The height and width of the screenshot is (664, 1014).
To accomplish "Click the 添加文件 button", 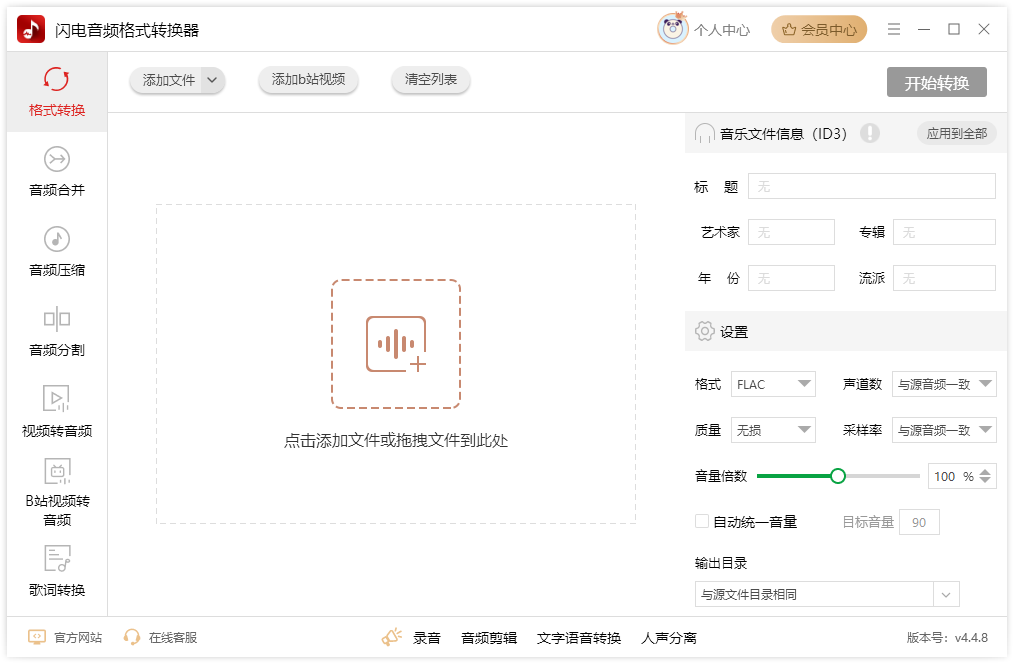I will click(x=168, y=80).
